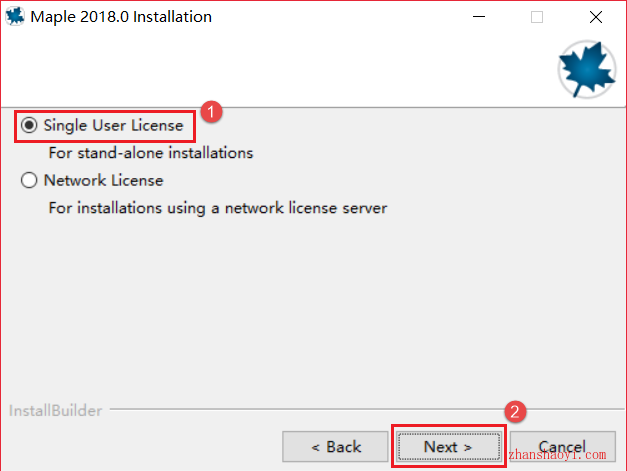The height and width of the screenshot is (471, 627).
Task: Click the disabled maximize button
Action: tap(537, 17)
